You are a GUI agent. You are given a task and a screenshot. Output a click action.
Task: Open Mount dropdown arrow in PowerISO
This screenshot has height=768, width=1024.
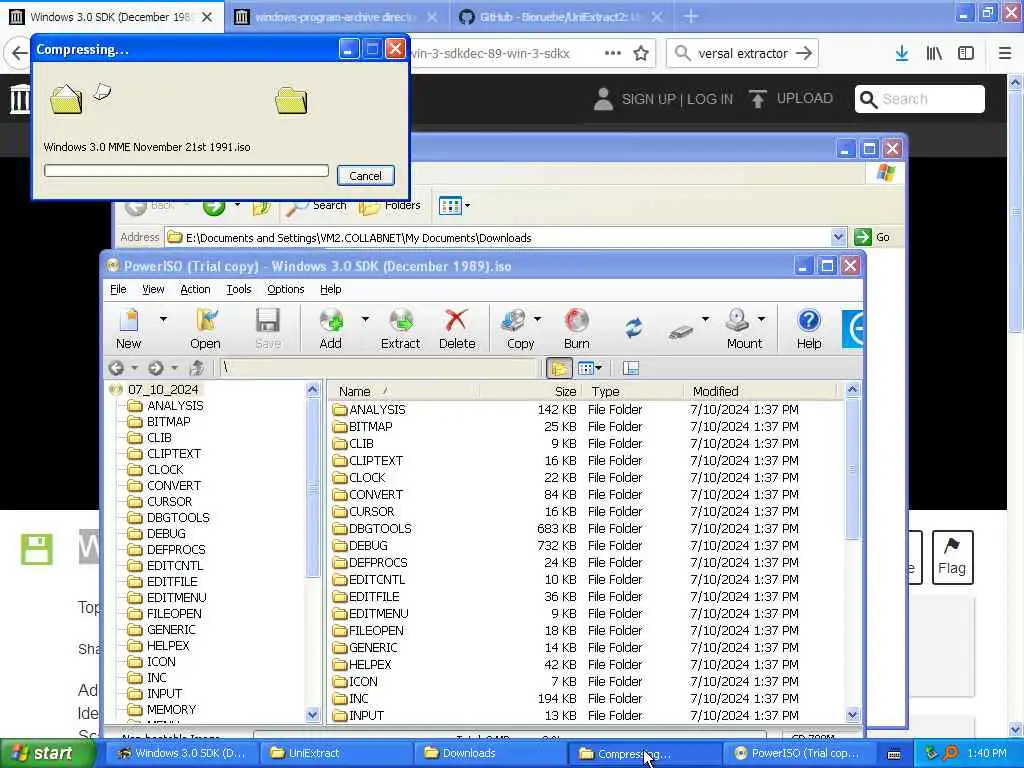click(x=761, y=319)
